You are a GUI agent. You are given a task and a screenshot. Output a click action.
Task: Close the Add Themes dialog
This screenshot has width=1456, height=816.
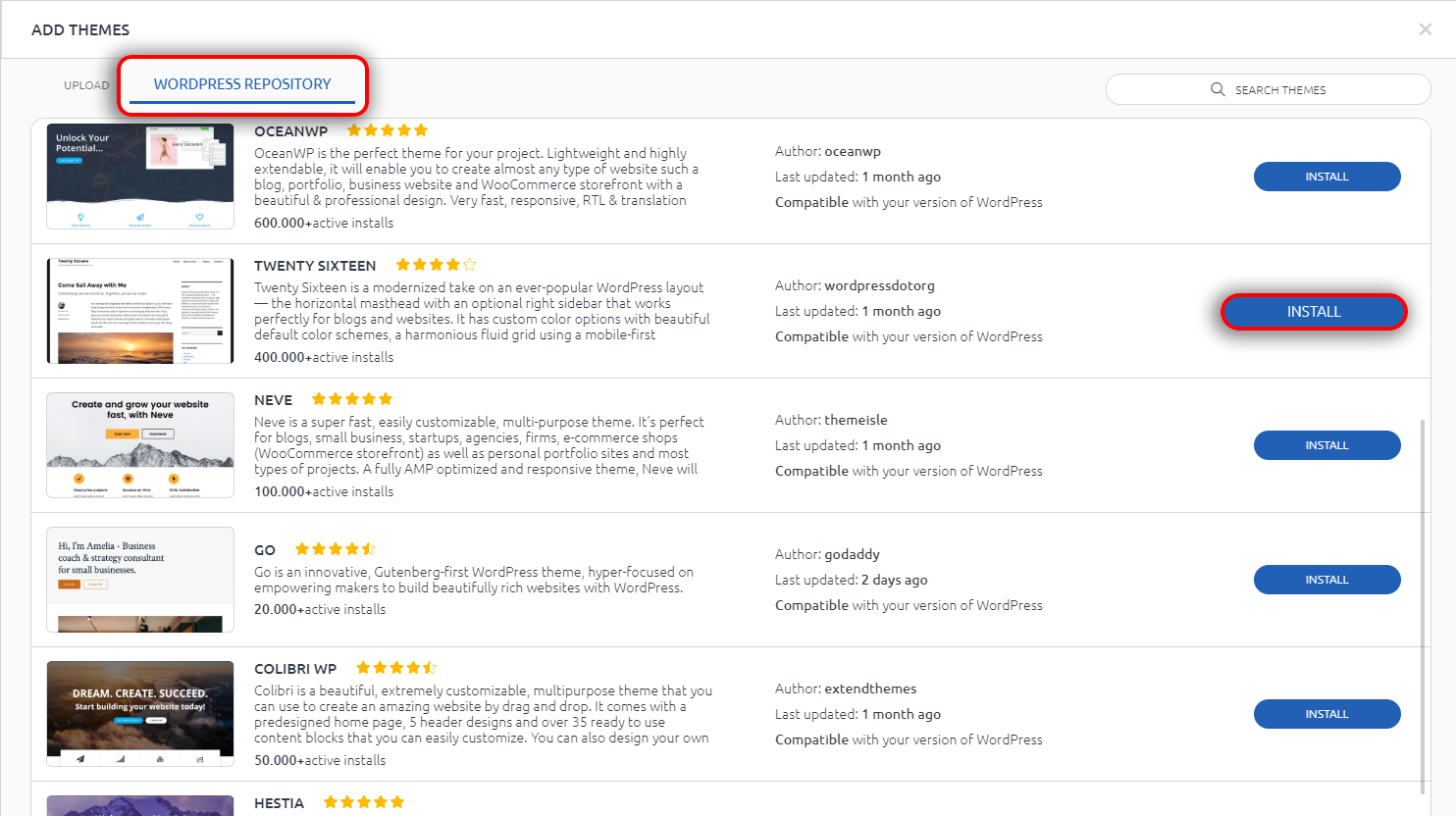1426,29
